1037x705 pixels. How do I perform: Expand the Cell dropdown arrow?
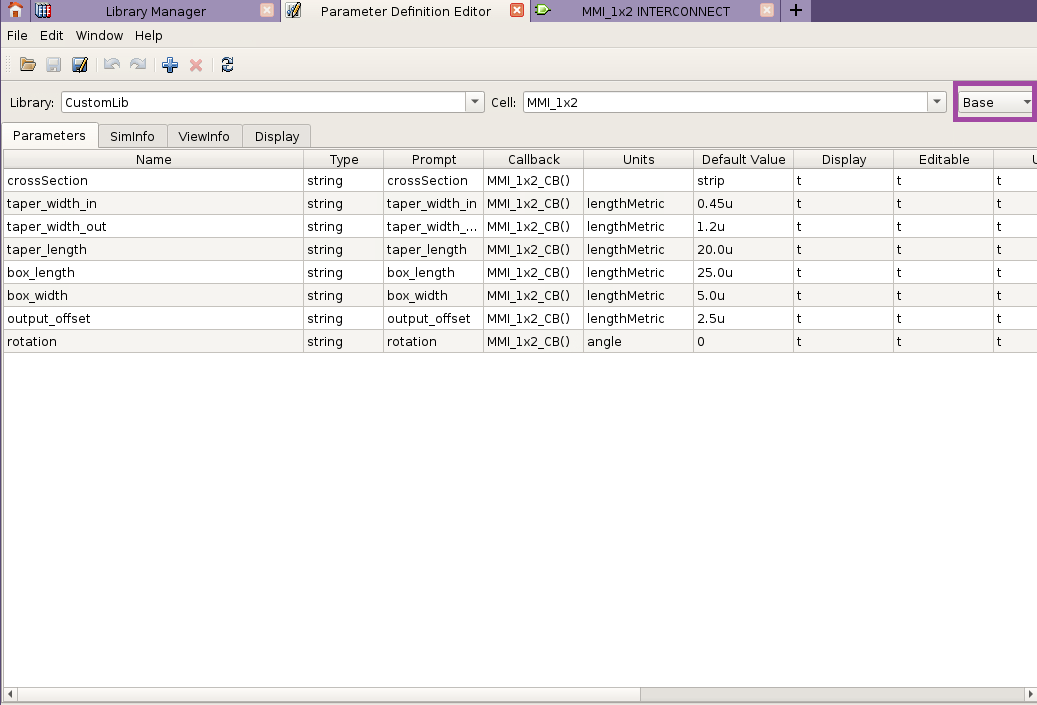[x=936, y=102]
